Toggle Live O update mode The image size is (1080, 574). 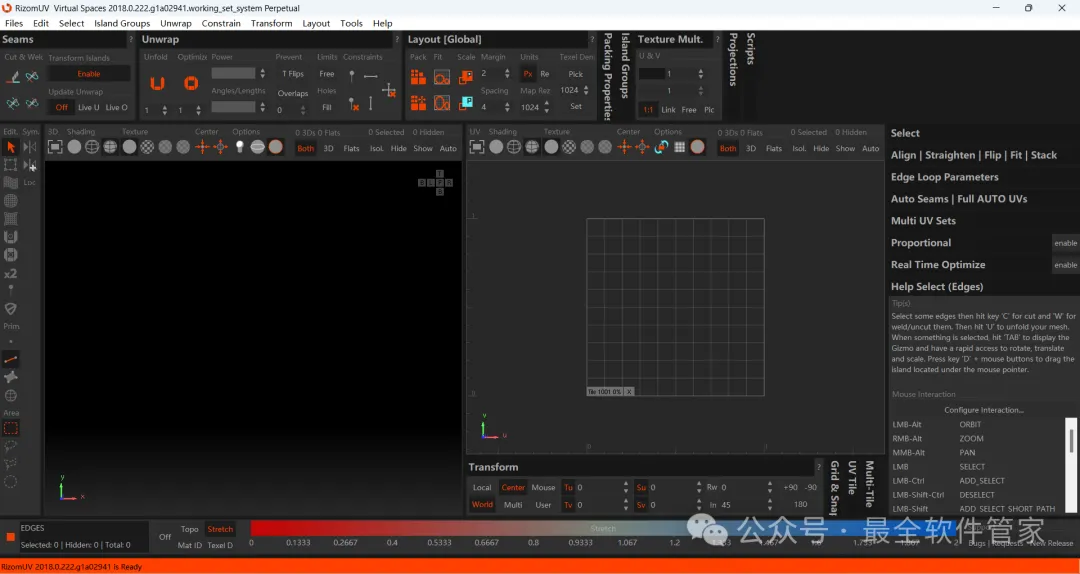[116, 107]
